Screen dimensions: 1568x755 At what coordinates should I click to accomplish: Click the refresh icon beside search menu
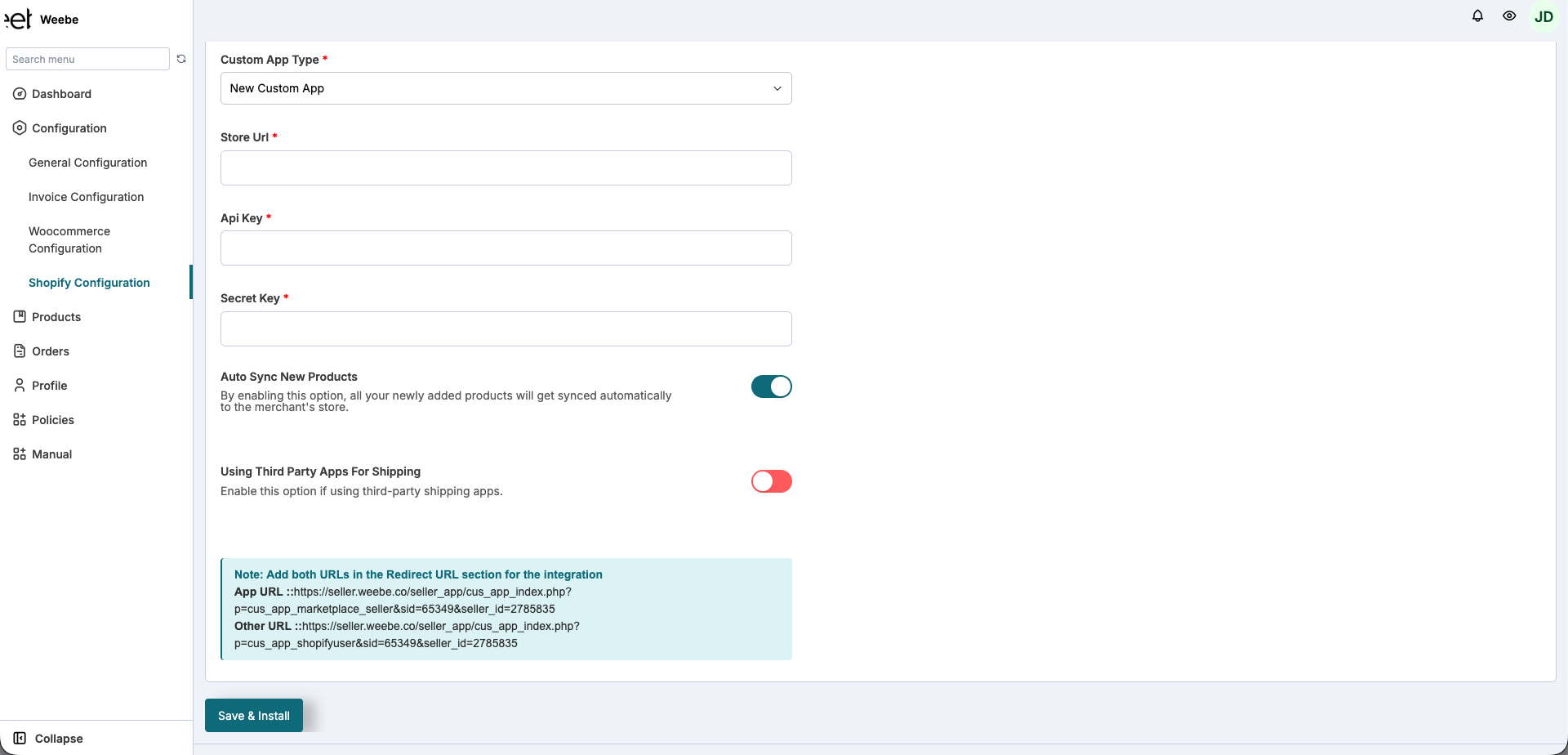tap(181, 59)
